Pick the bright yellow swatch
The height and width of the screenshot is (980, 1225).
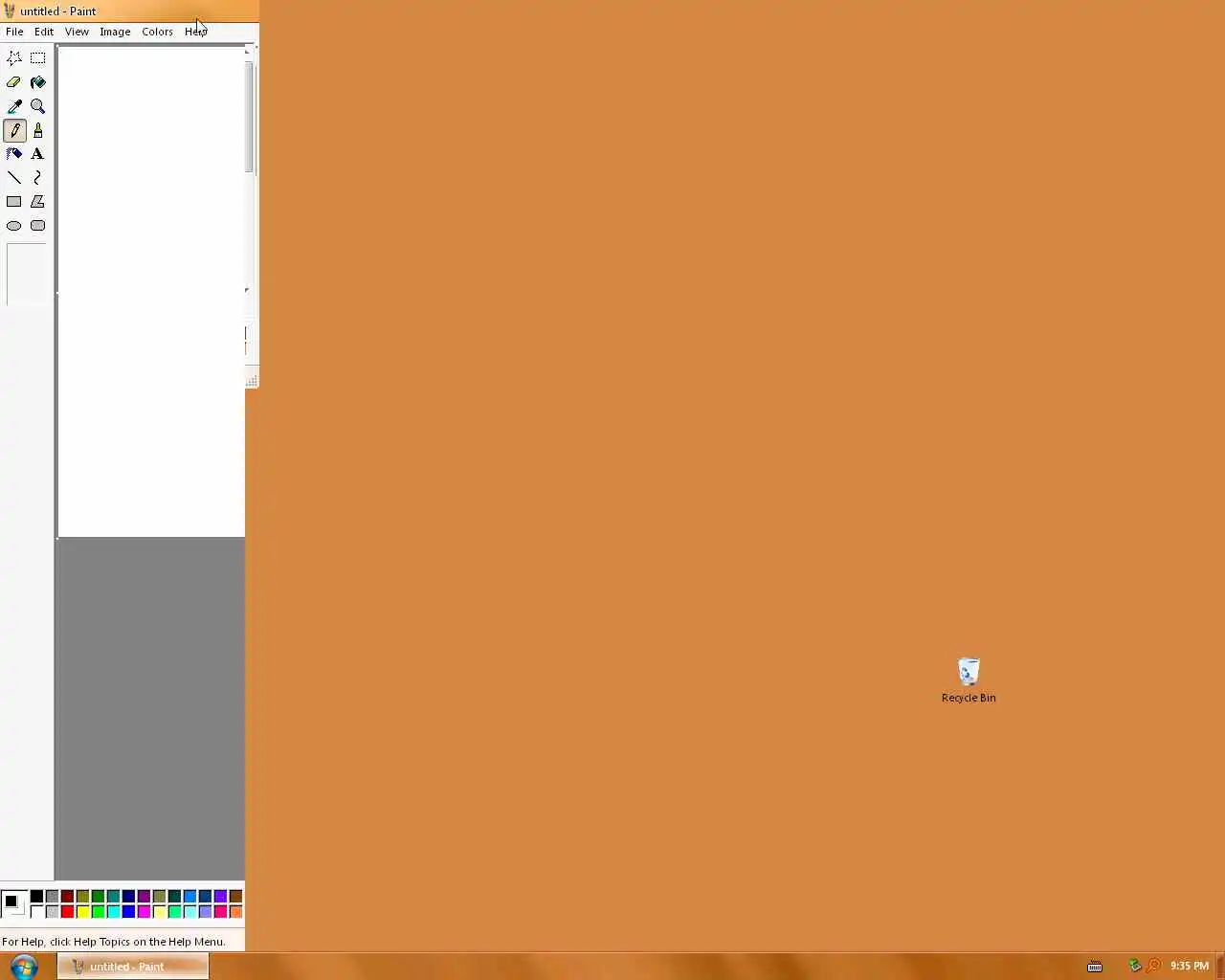[82, 912]
